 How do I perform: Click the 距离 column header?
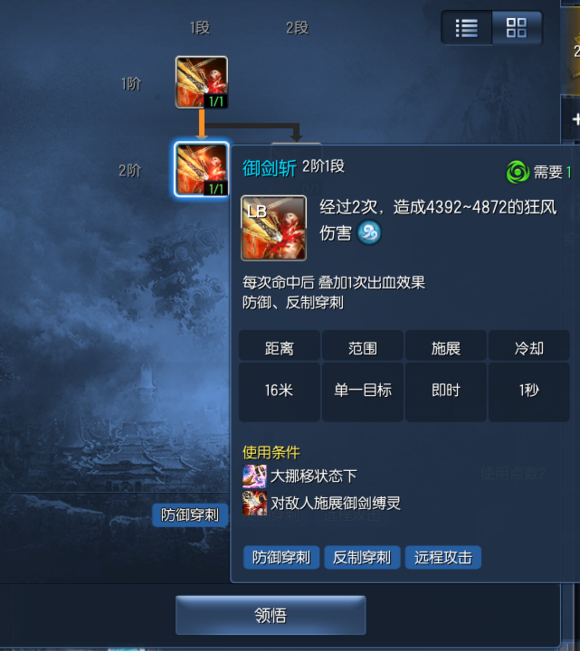point(279,348)
